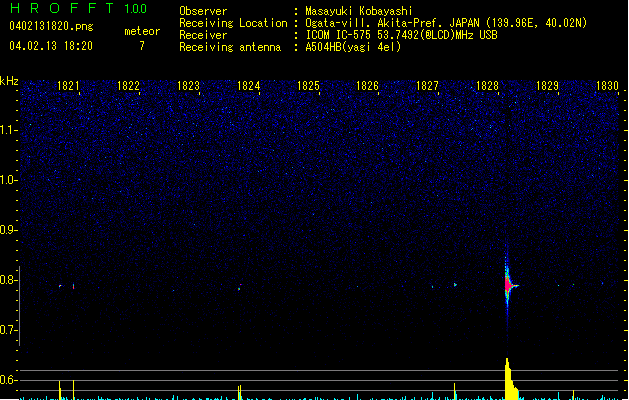629x400 pixels.
Task: Click the A504HB(yagi 4el) antenna text
Action: [x=353, y=47]
